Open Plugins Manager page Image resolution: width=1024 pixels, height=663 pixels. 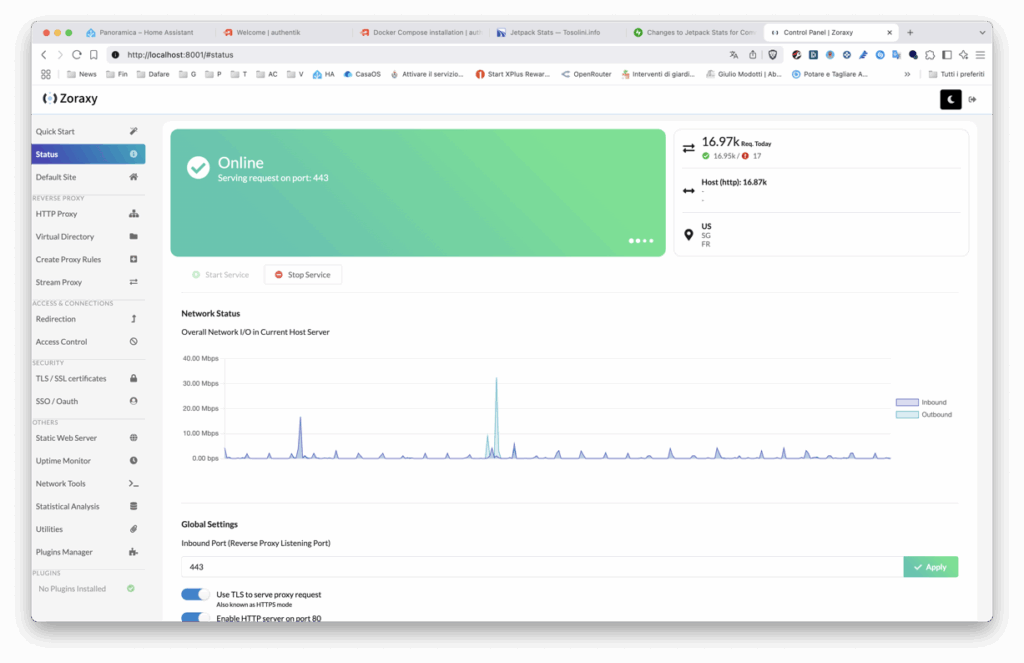[88, 552]
